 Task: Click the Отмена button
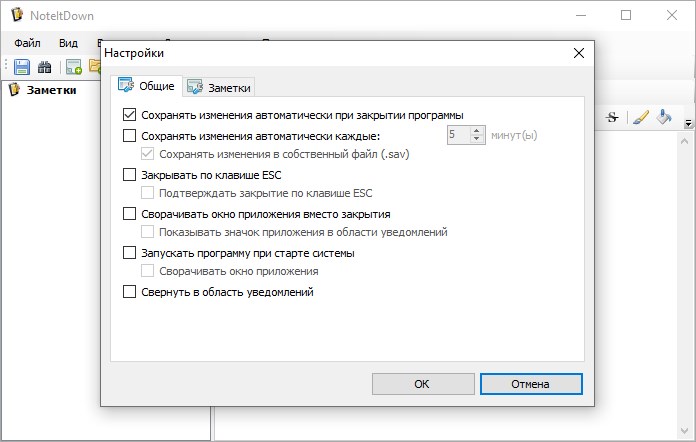pyautogui.click(x=530, y=384)
